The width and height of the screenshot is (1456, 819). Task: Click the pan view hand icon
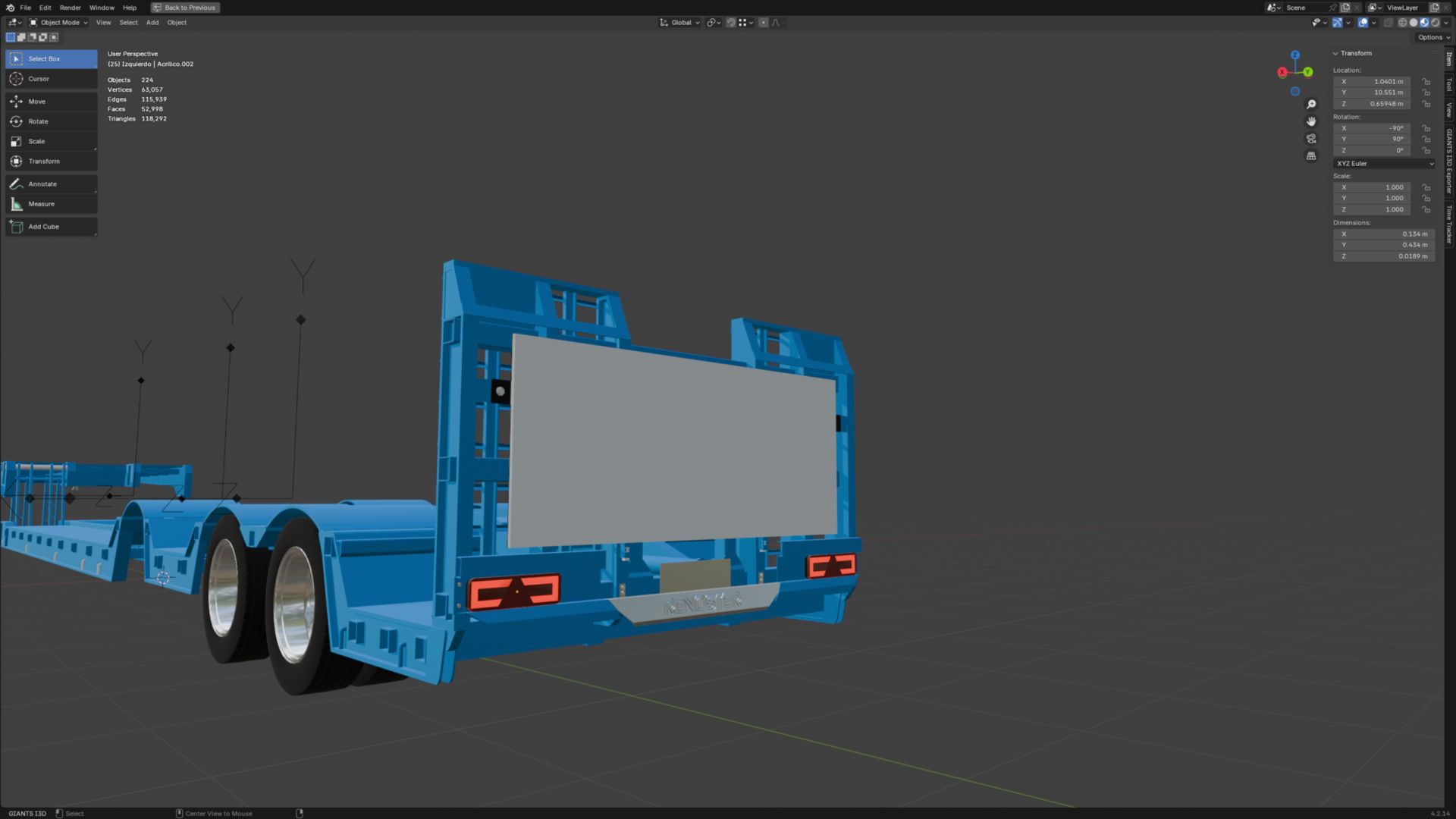pos(1311,121)
